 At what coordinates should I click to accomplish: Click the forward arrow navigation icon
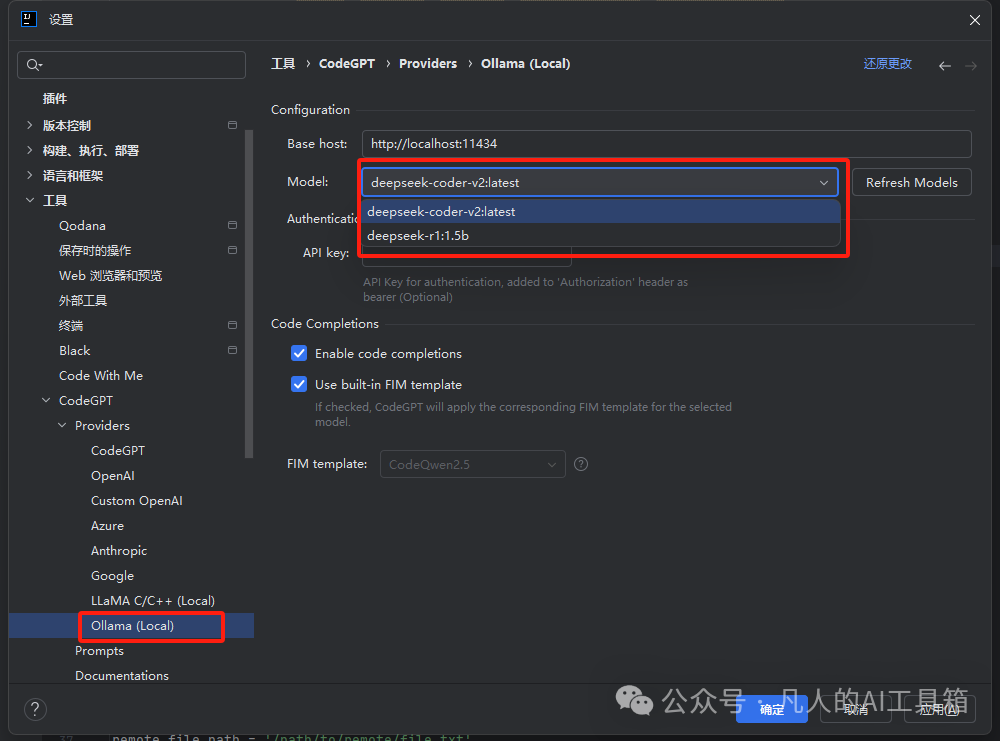971,66
